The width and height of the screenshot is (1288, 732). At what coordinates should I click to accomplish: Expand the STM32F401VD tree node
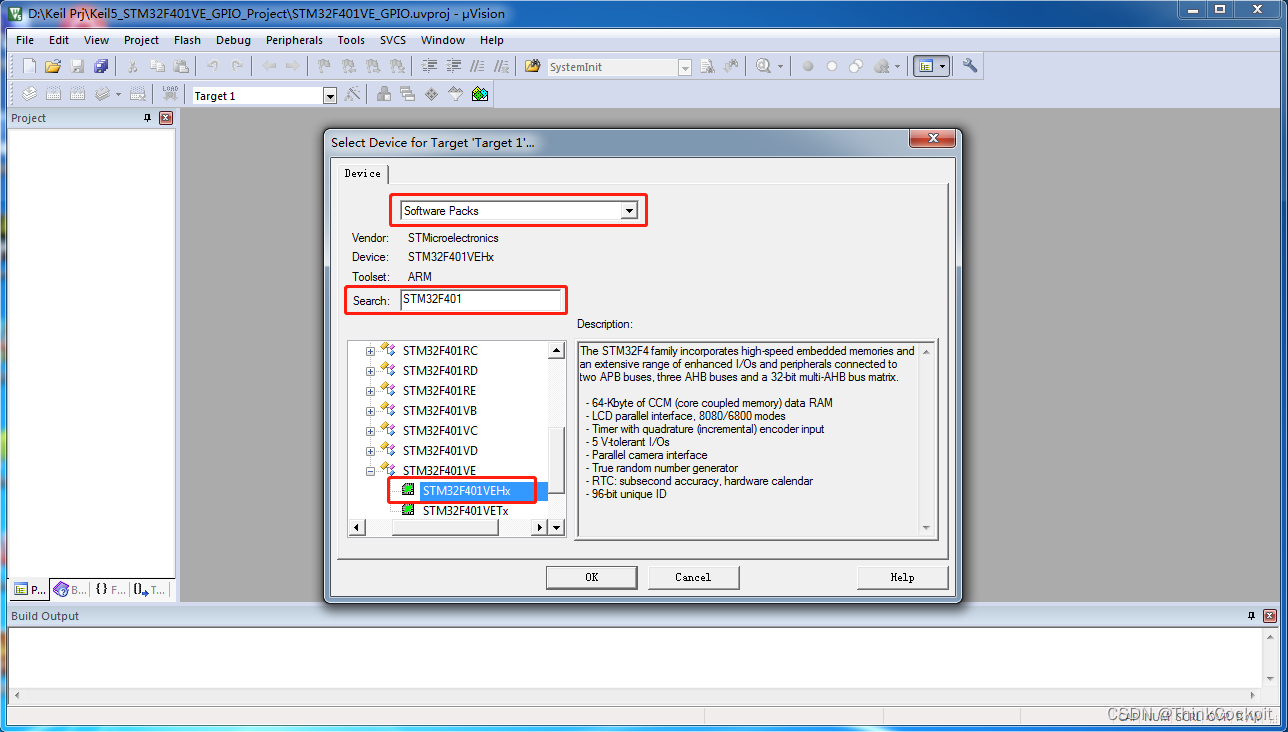[x=370, y=451]
